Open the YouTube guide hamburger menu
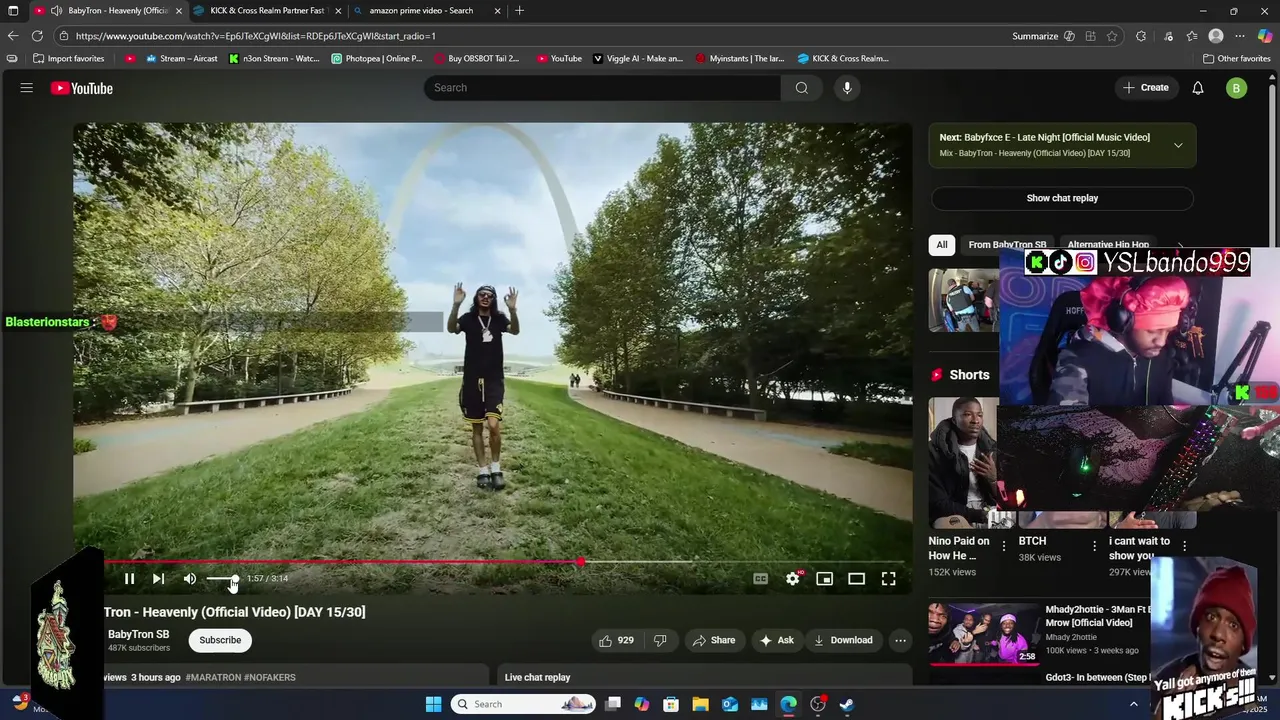The image size is (1280, 720). point(27,88)
